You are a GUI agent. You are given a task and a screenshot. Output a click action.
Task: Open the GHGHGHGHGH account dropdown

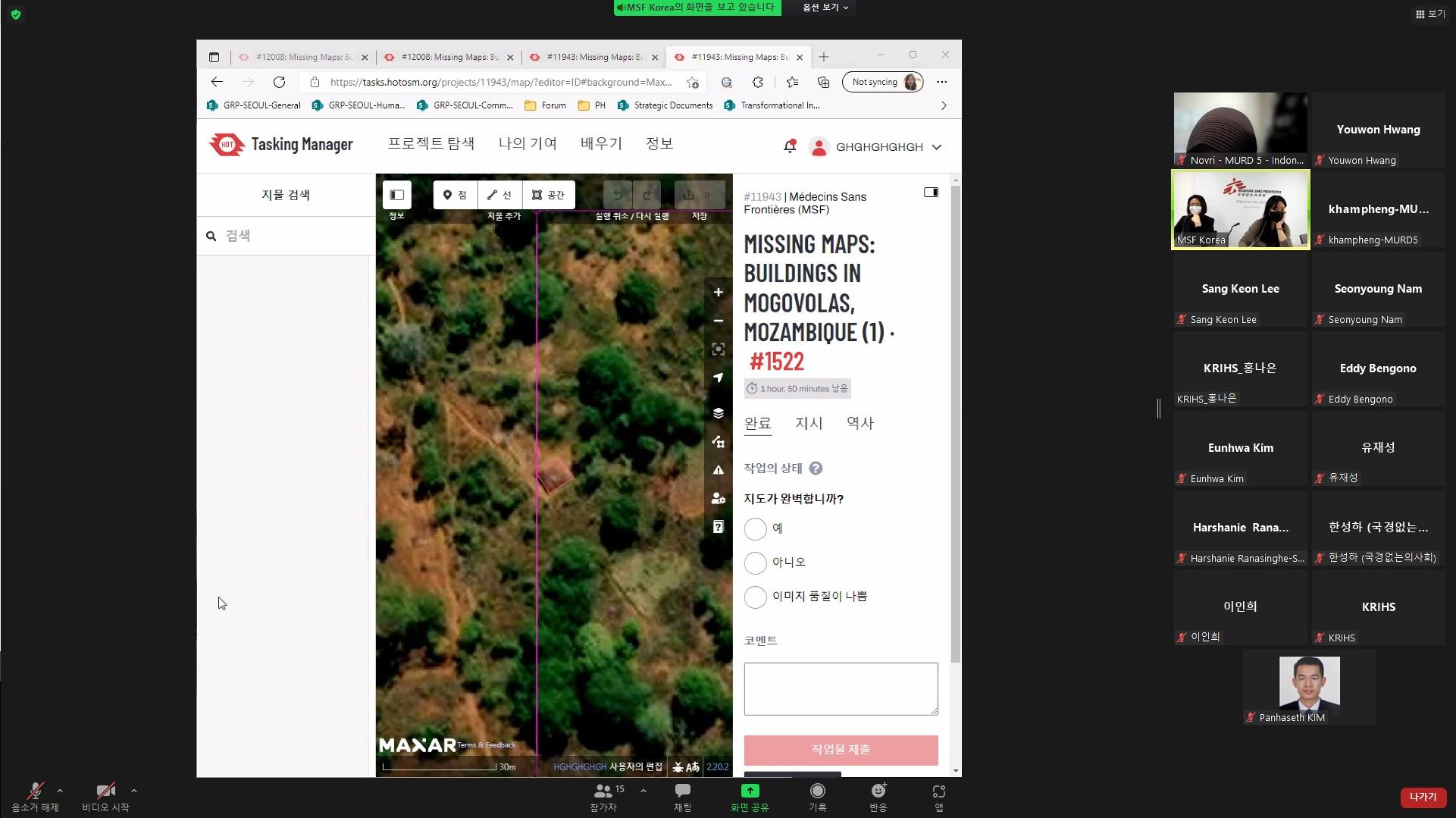875,146
